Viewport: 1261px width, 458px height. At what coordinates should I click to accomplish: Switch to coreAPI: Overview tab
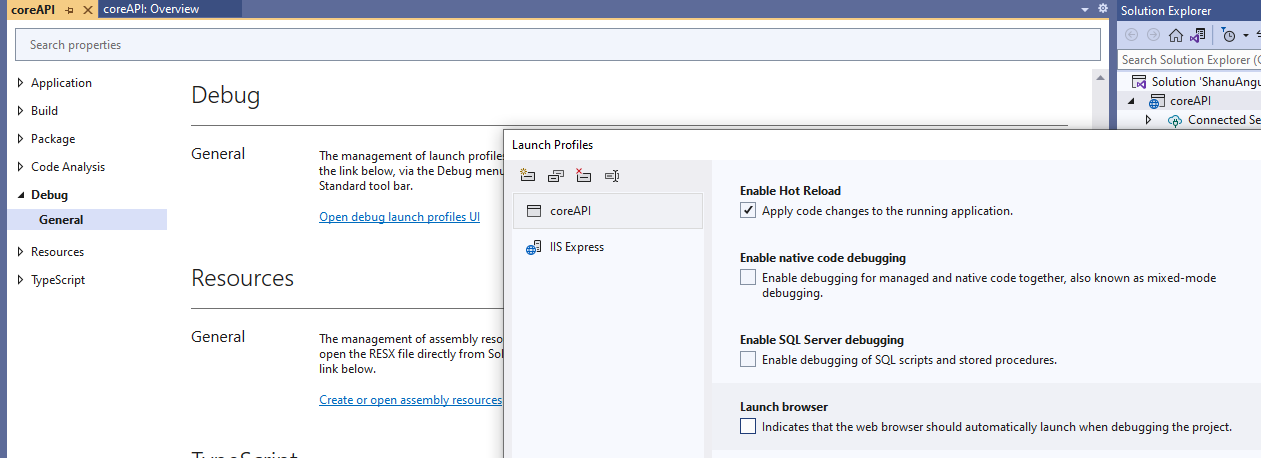(x=151, y=9)
